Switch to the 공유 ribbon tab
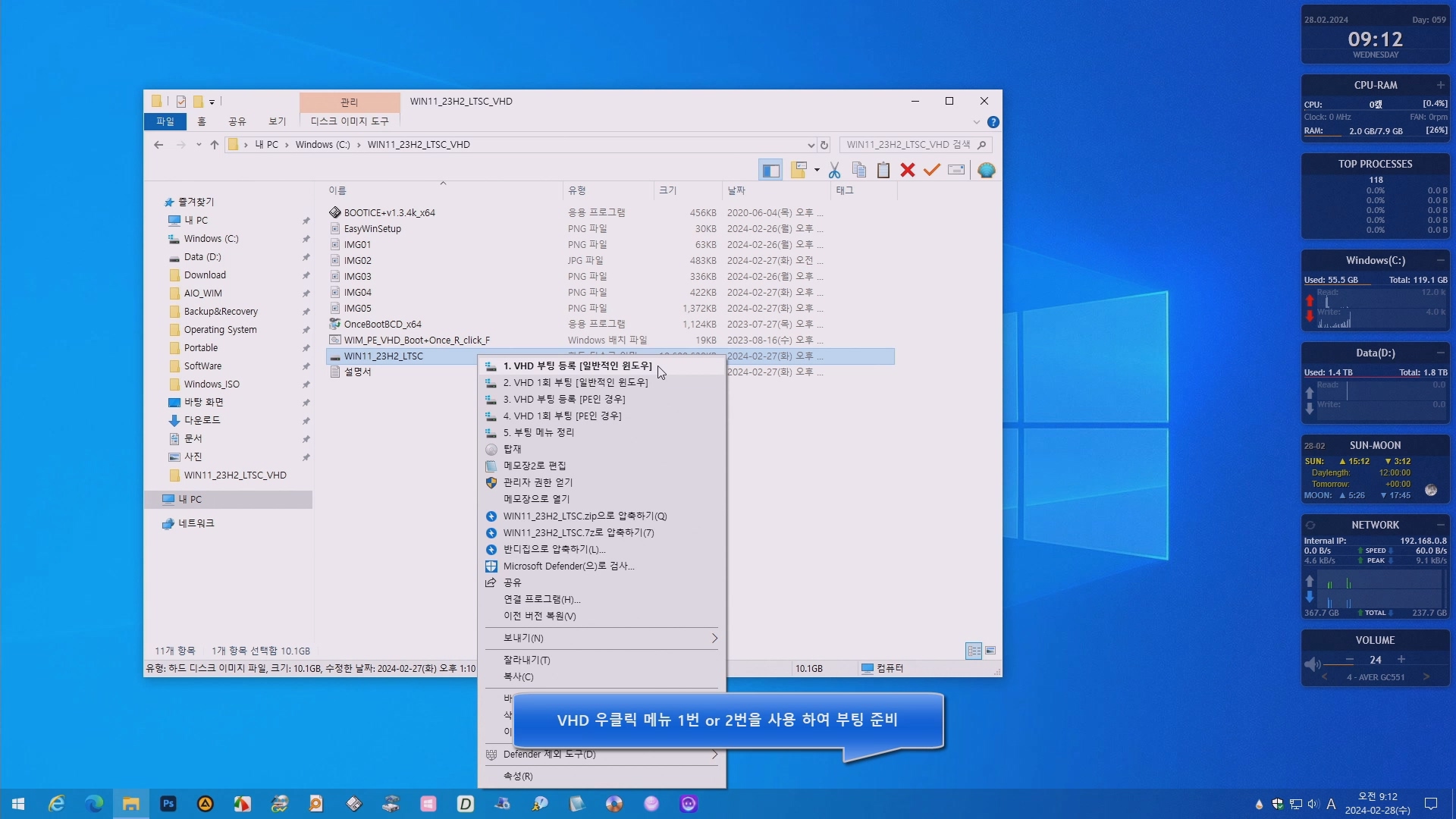 tap(237, 121)
